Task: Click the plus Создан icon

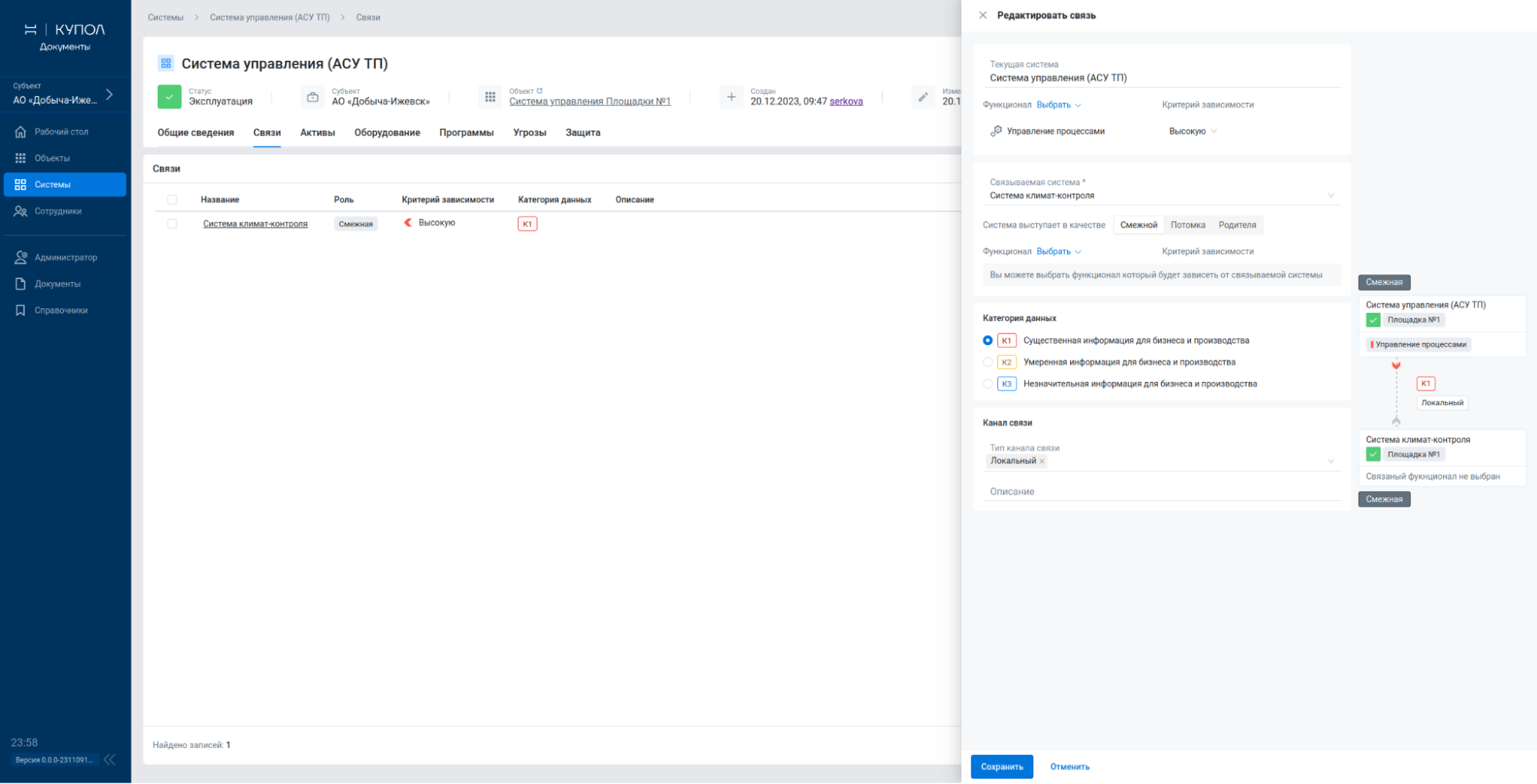Action: point(731,97)
